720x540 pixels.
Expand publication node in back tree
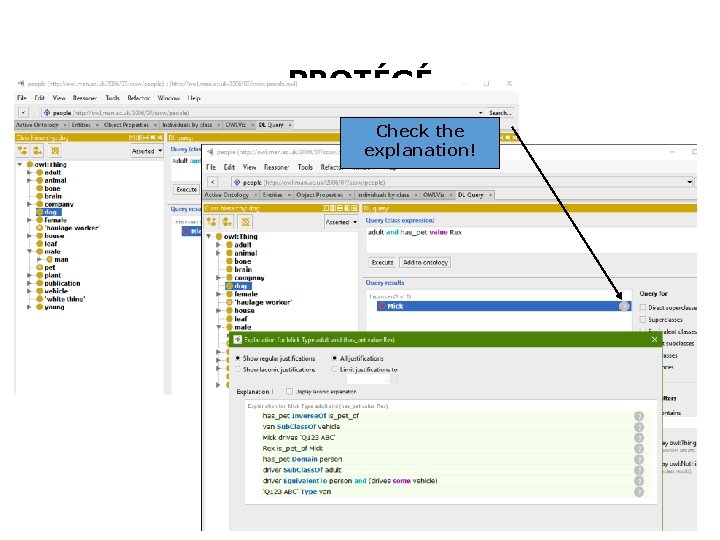29,283
